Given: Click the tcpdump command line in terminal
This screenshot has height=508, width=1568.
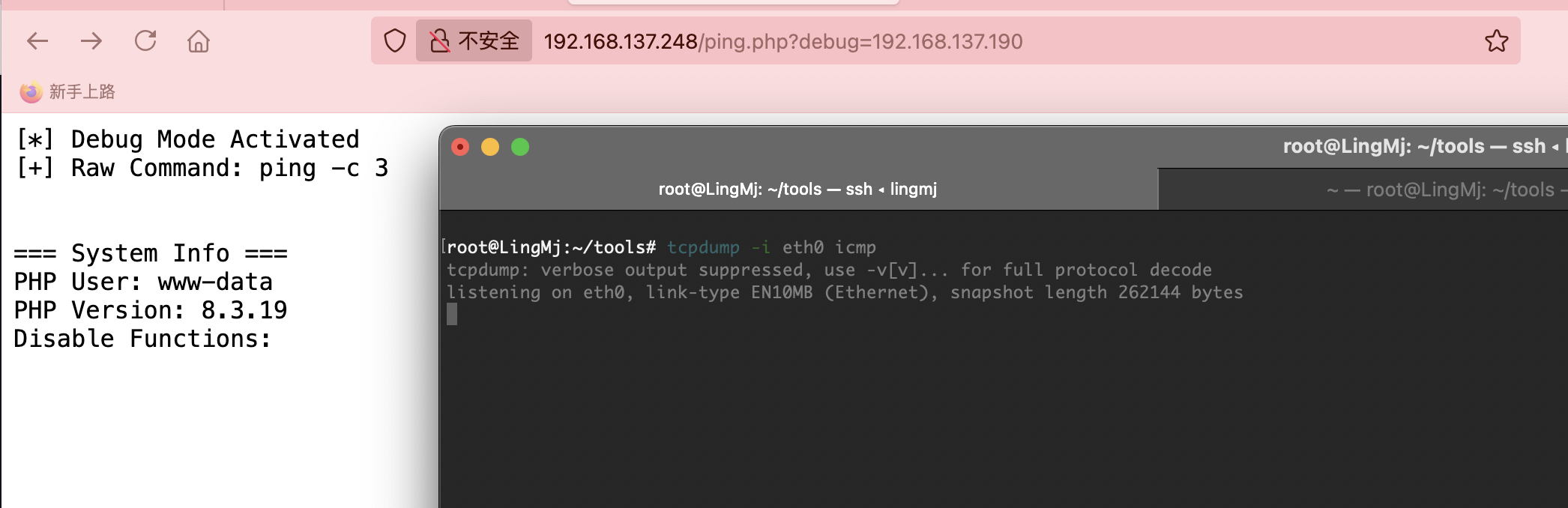Looking at the screenshot, I should tap(661, 247).
